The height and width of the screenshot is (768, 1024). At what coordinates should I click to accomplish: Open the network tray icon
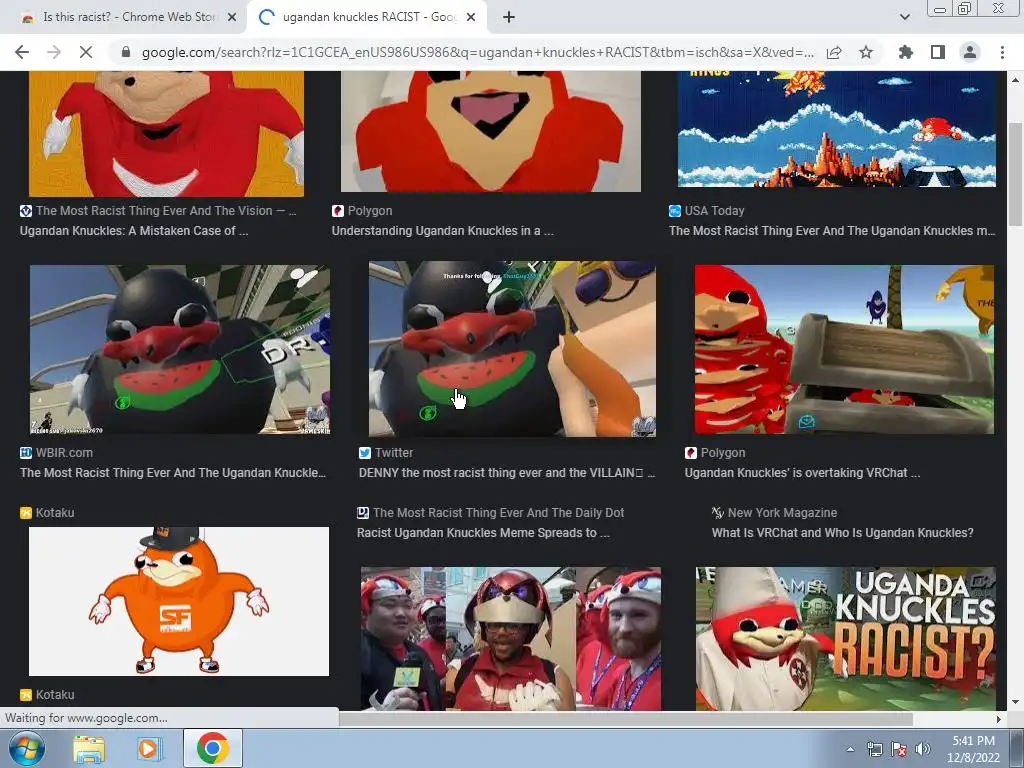click(874, 749)
